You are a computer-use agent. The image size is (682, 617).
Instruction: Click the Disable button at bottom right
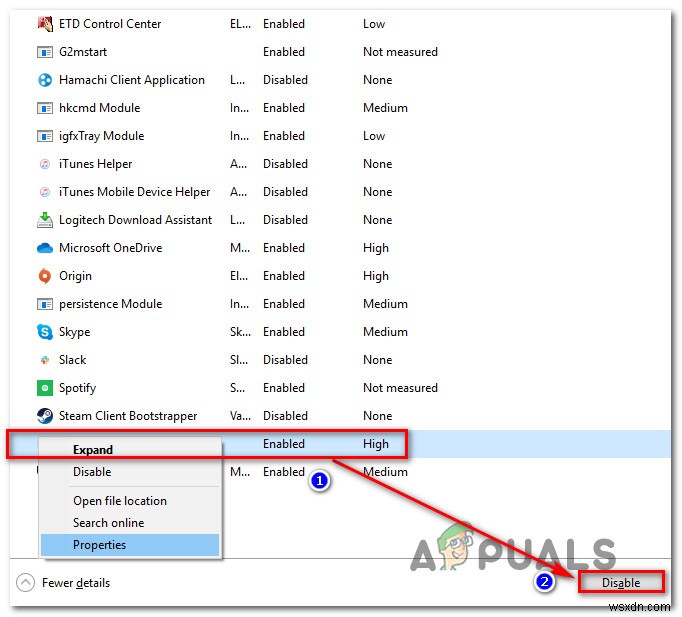point(621,583)
